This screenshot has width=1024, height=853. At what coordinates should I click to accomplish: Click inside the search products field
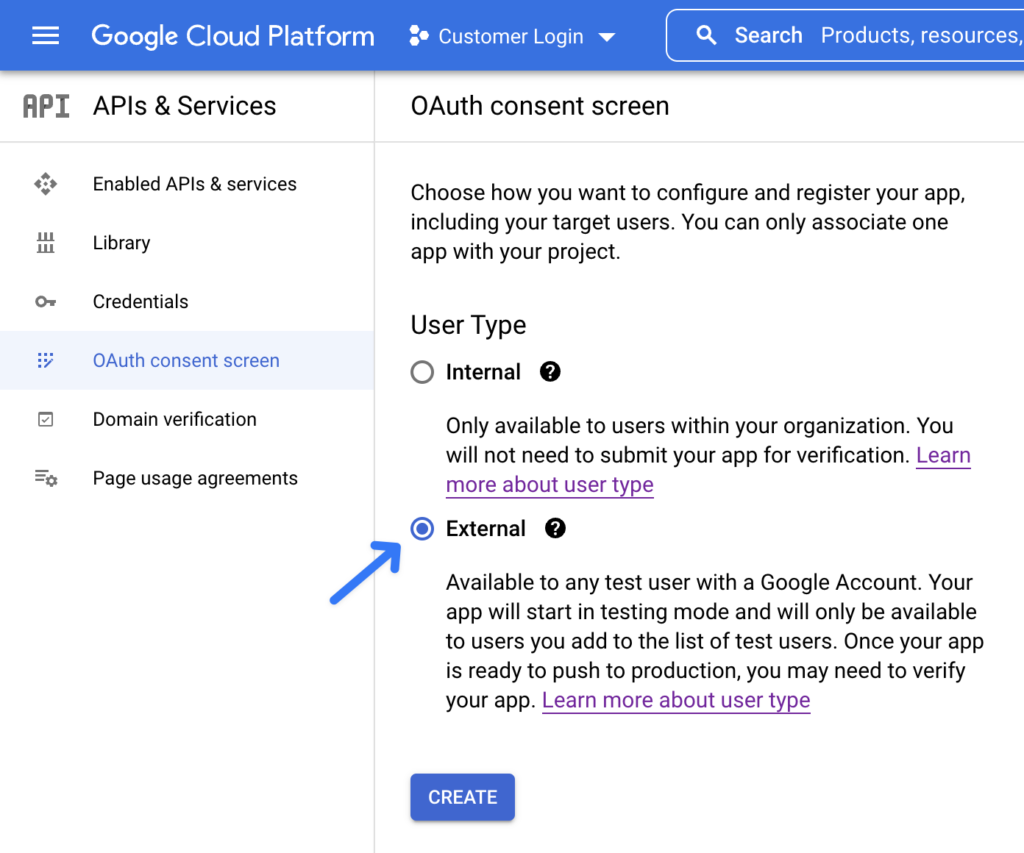[920, 35]
